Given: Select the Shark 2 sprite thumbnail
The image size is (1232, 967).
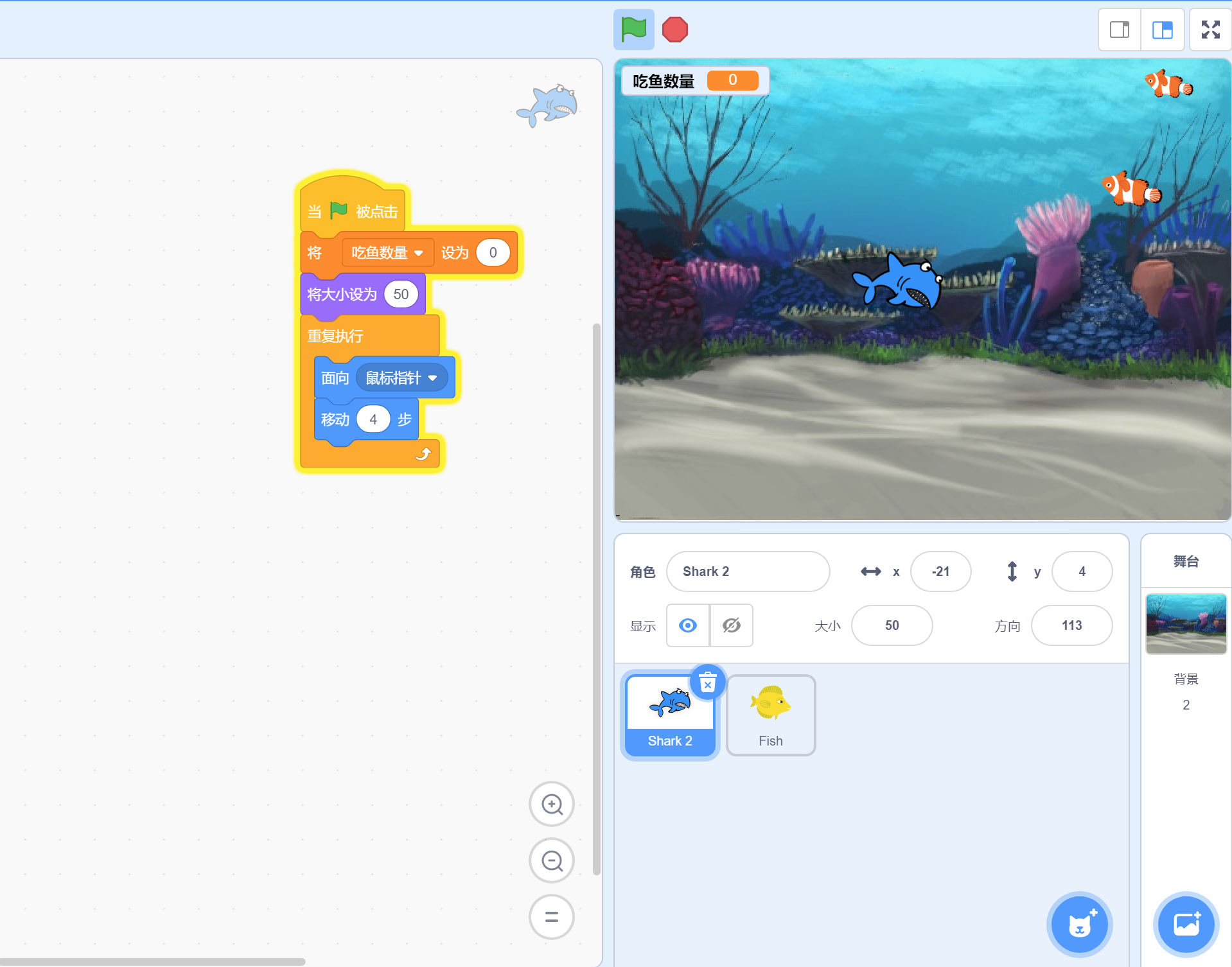Looking at the screenshot, I should click(669, 715).
